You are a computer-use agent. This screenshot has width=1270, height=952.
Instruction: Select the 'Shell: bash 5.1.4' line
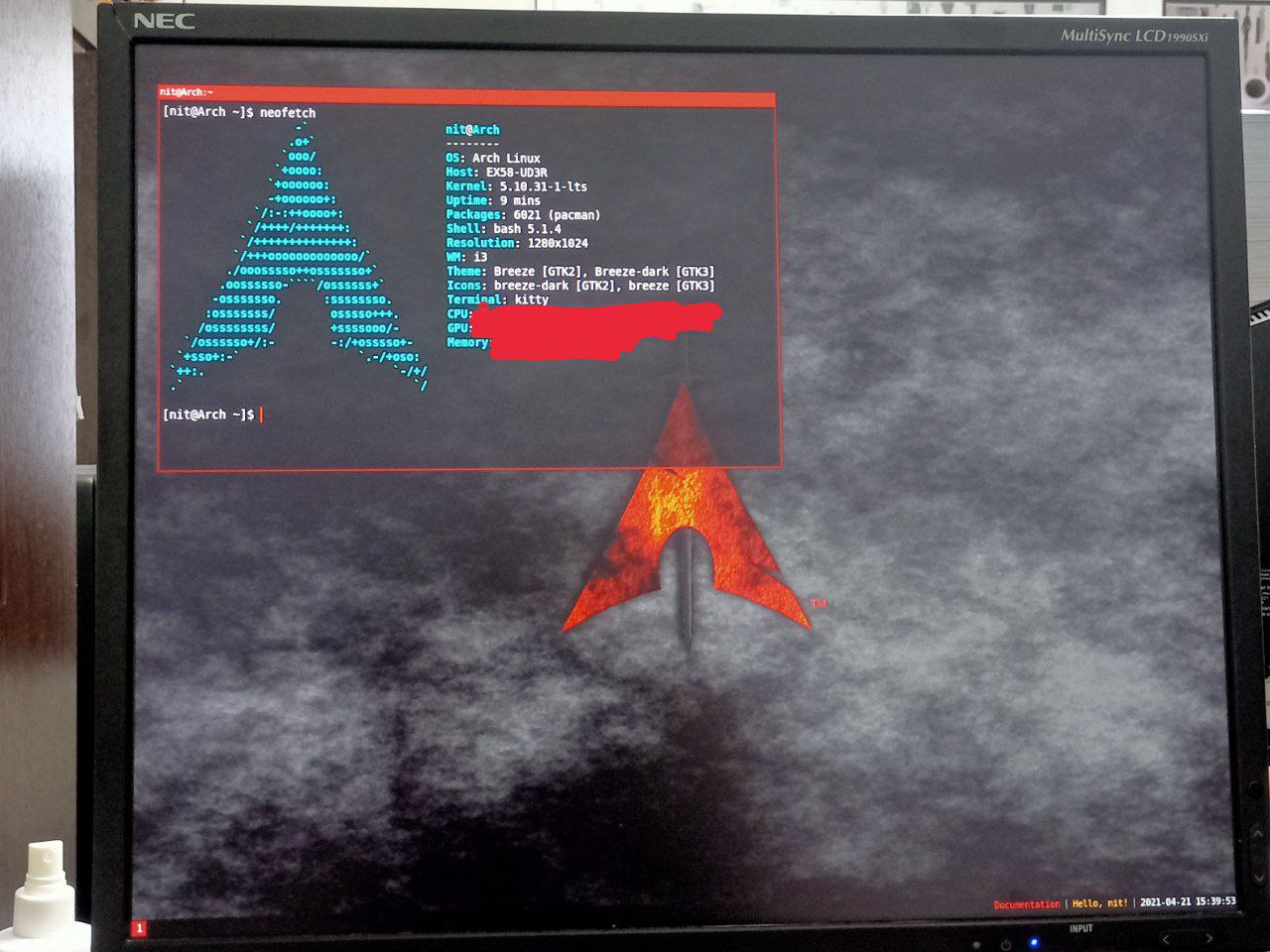tap(503, 228)
